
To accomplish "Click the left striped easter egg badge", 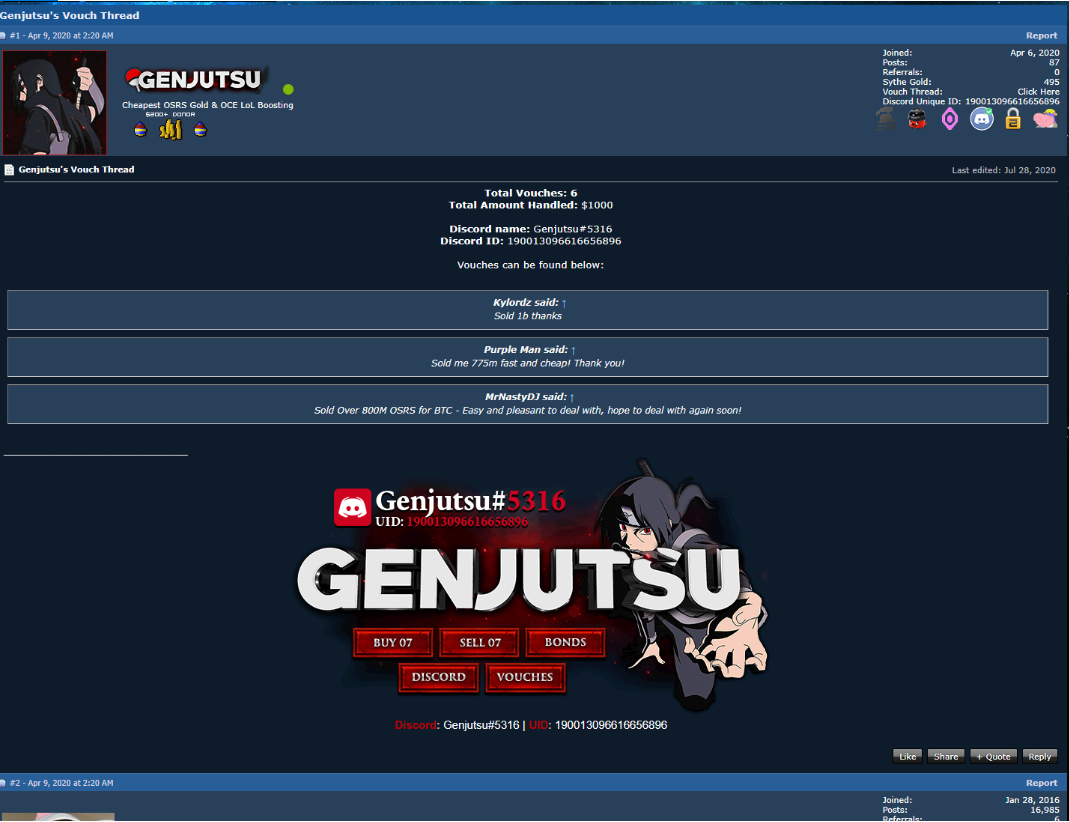I will point(140,130).
